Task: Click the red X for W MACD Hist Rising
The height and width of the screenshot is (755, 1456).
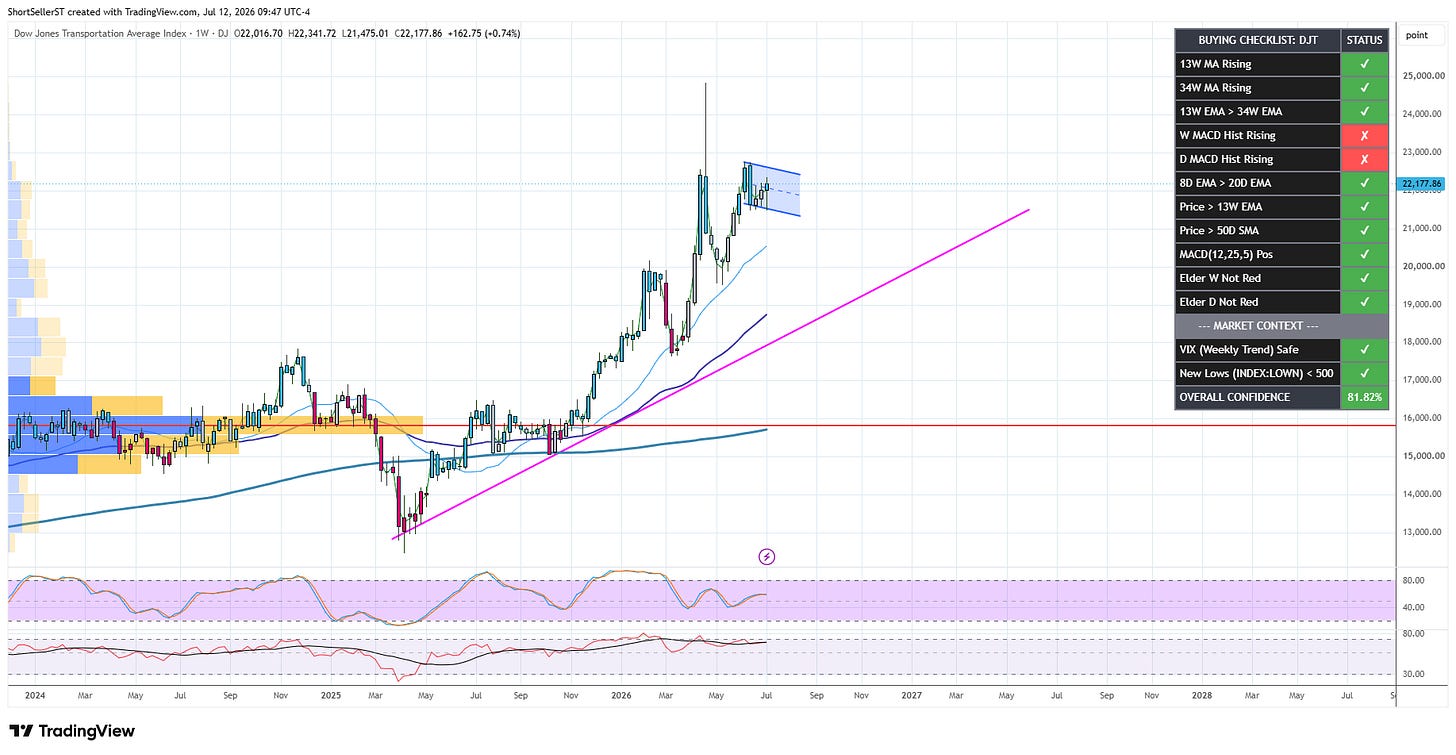Action: pyautogui.click(x=1364, y=135)
